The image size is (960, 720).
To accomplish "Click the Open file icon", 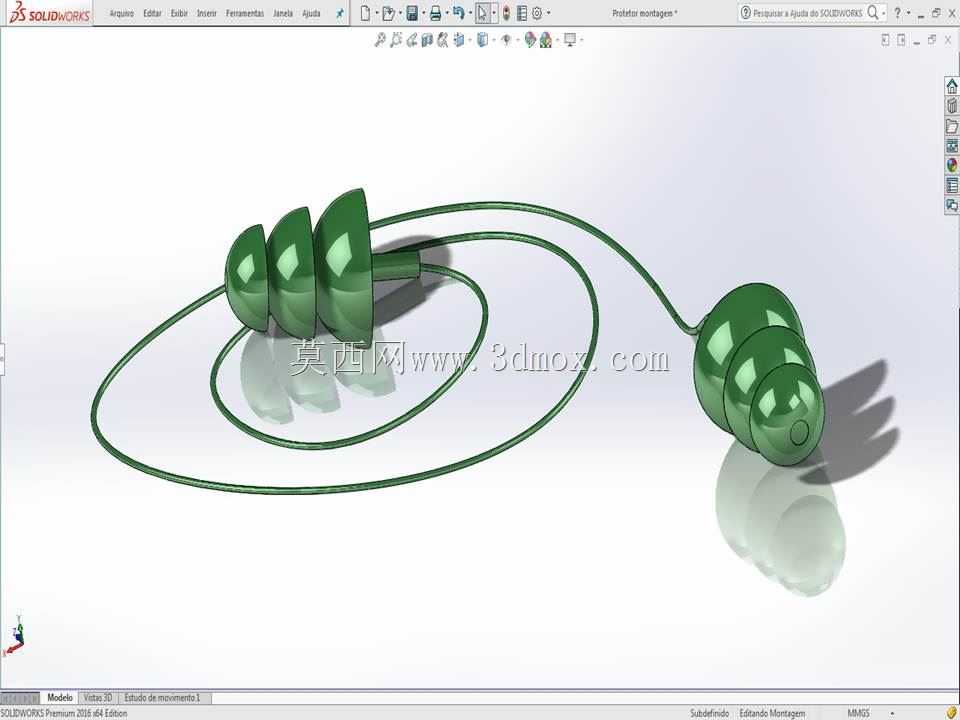I will (388, 13).
